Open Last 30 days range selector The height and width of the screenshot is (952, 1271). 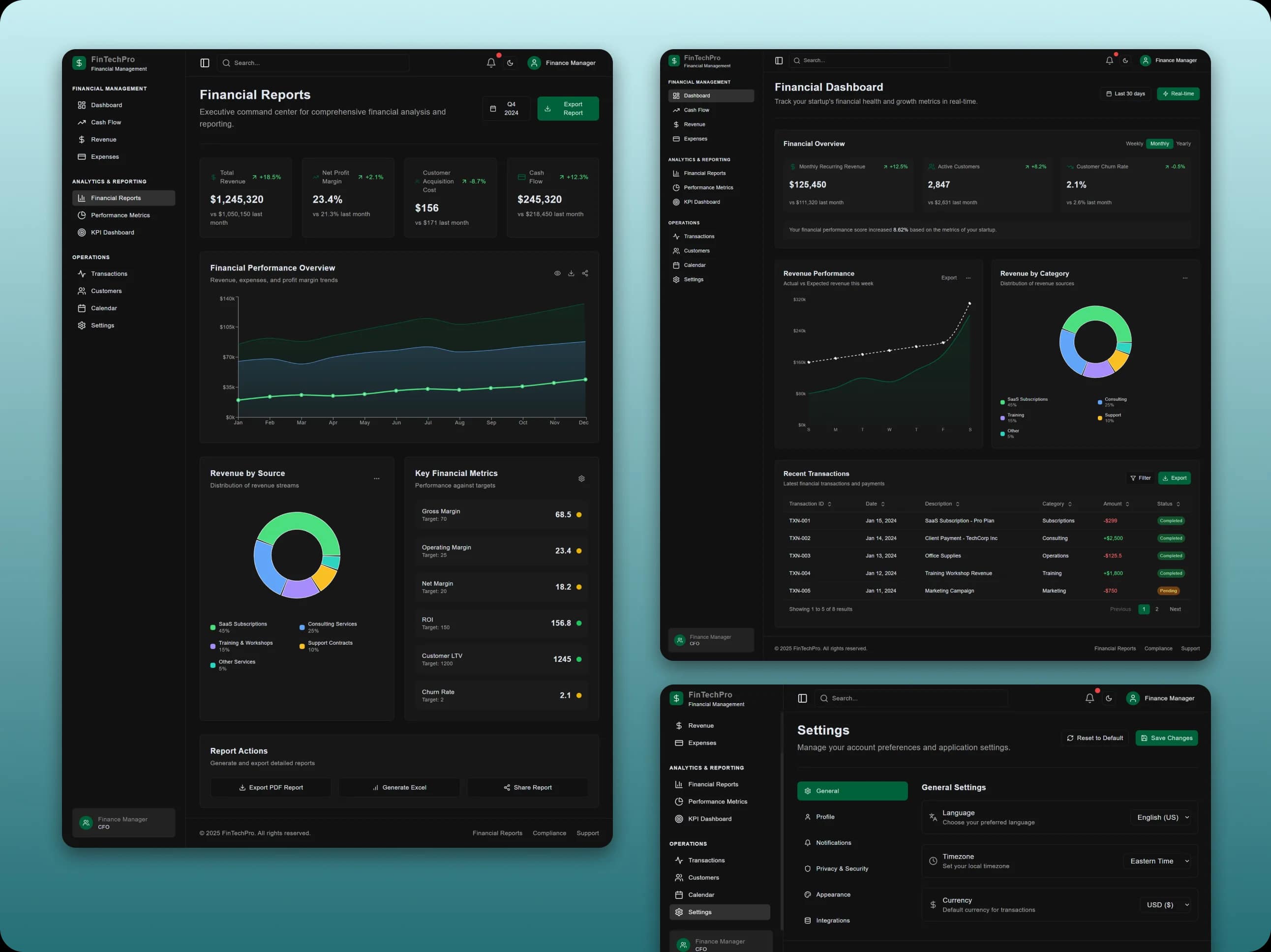point(1125,93)
